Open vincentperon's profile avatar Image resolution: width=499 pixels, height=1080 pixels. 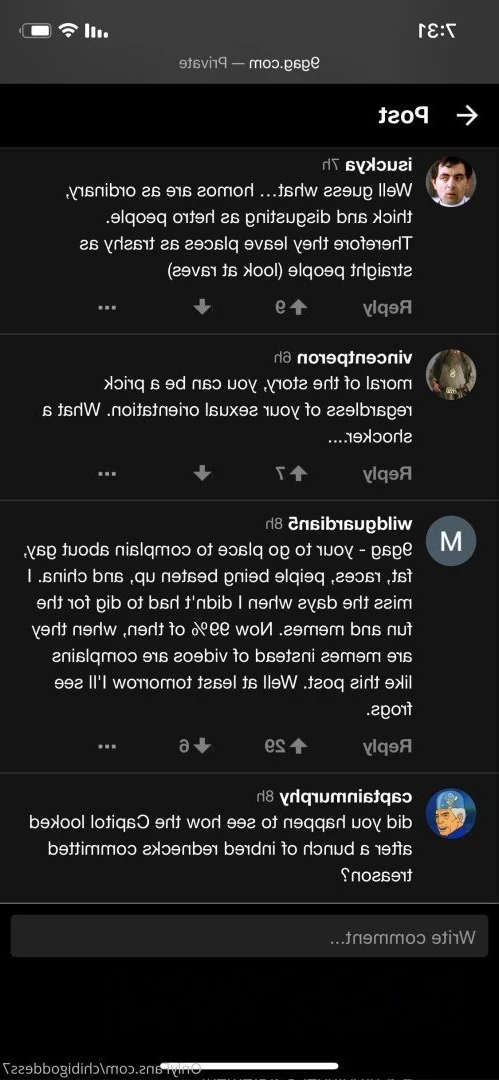pyautogui.click(x=451, y=375)
